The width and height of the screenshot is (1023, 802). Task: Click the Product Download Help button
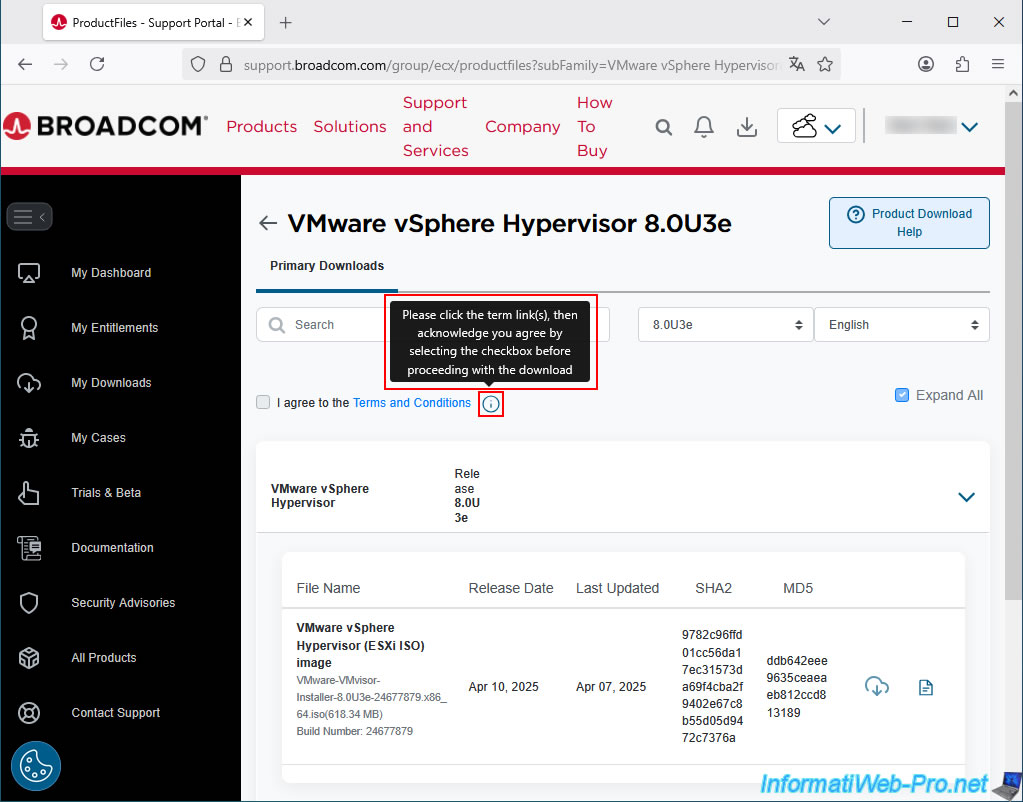(909, 223)
